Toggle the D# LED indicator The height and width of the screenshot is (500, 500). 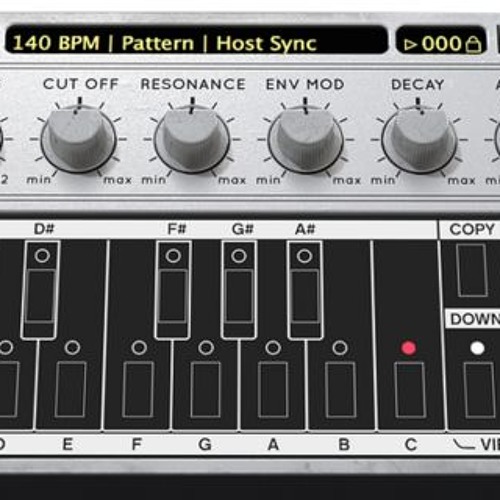[42, 256]
